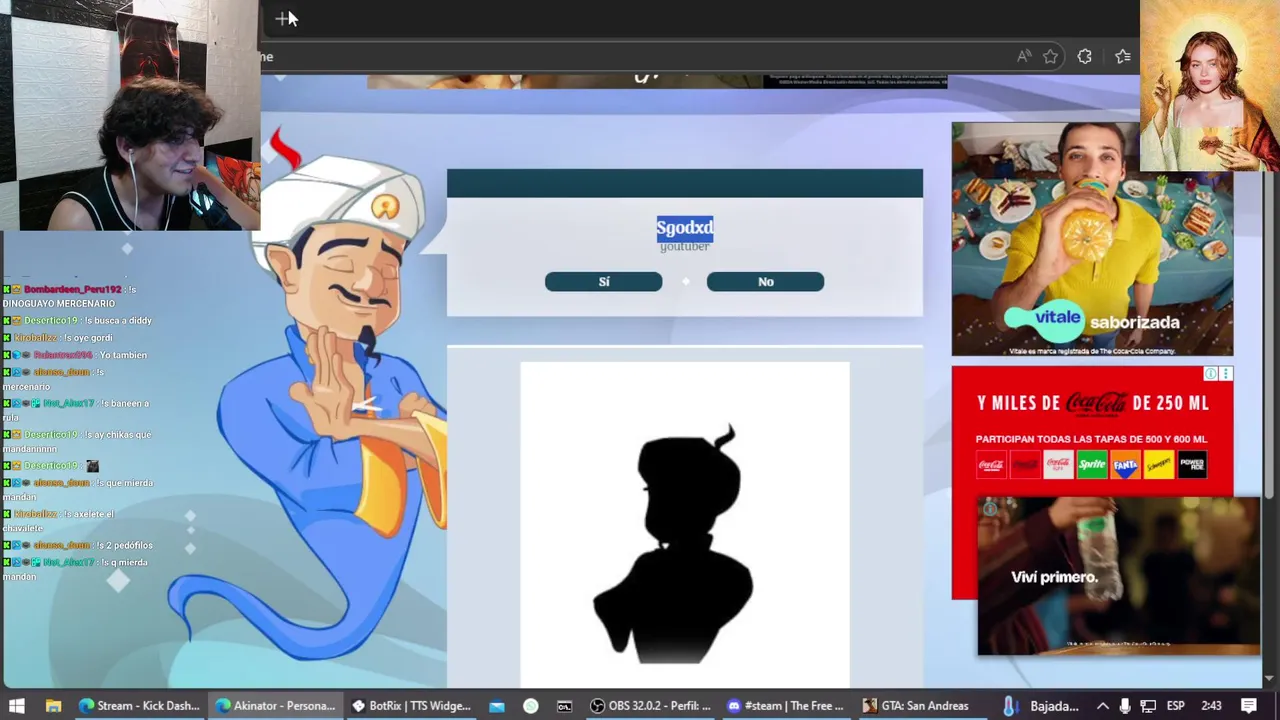Open BotRix TTS Widget taskbar window
This screenshot has width=1280, height=720.
coord(411,706)
